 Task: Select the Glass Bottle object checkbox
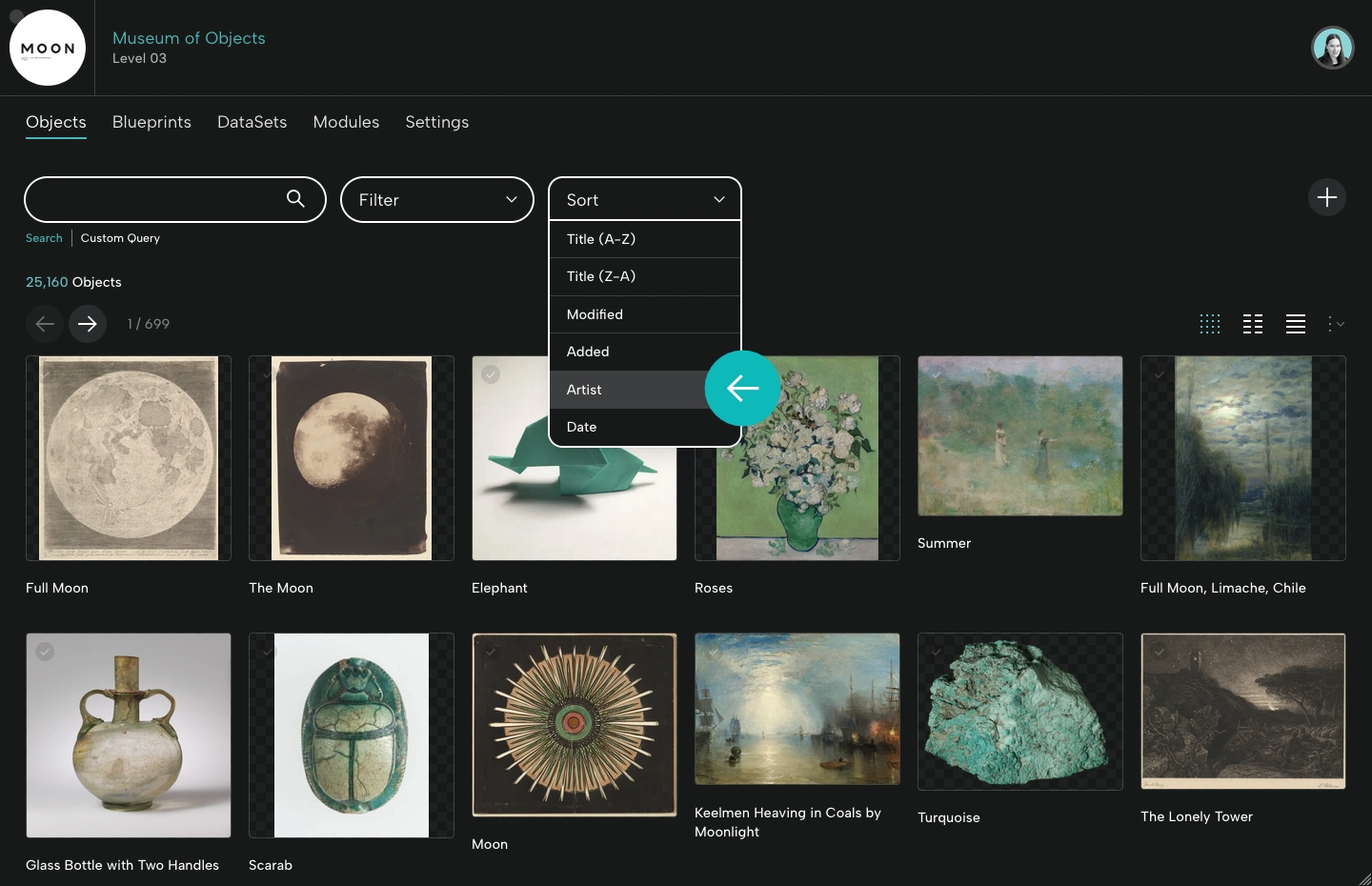[44, 652]
